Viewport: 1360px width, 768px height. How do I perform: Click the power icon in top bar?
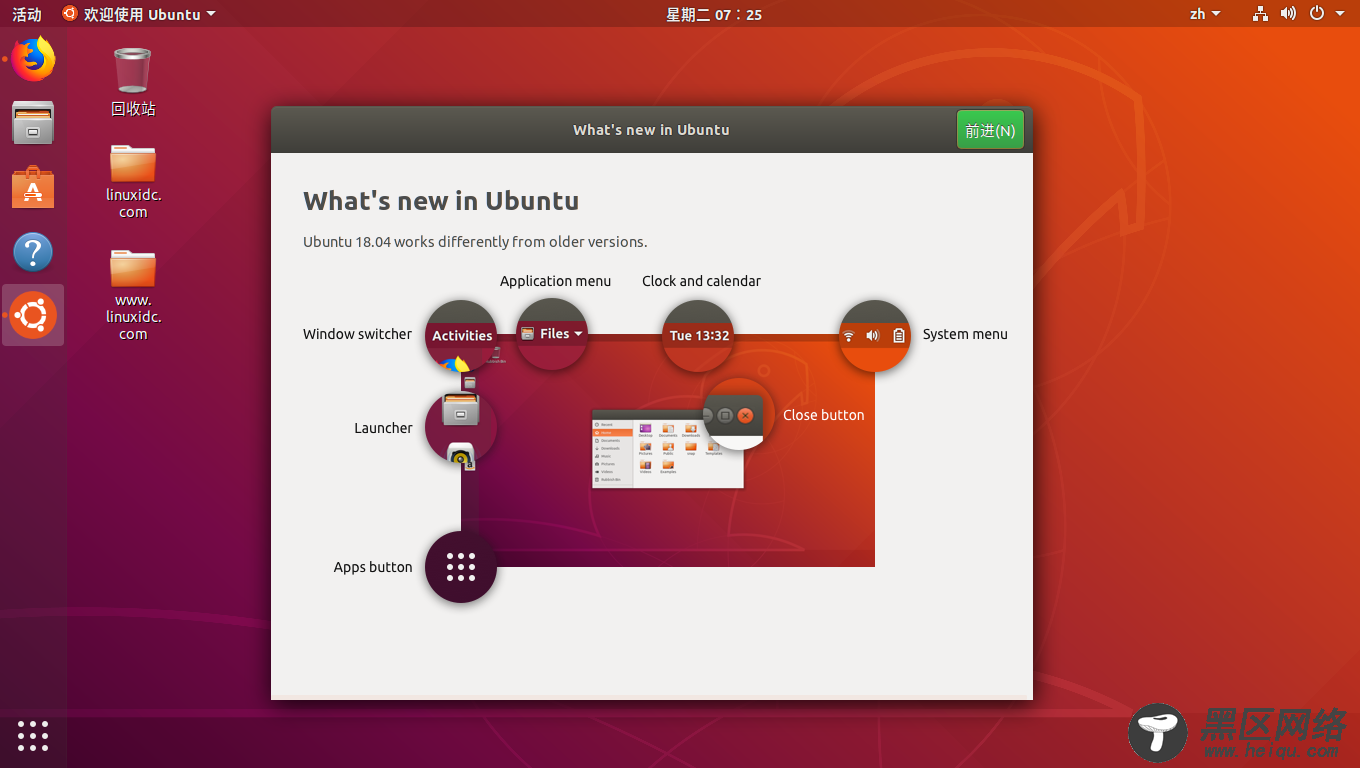(1317, 14)
